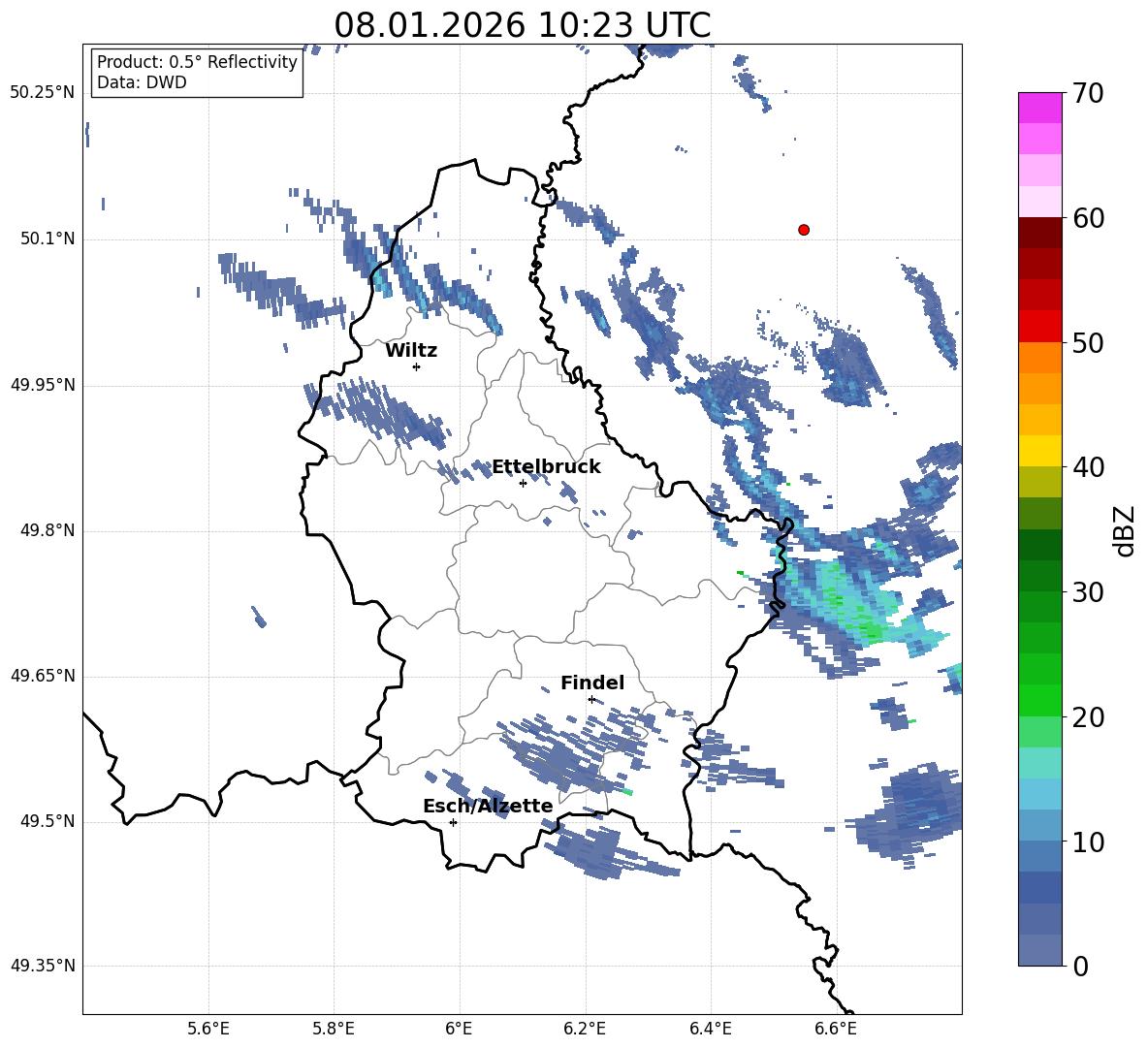This screenshot has height=1048, width=1148.
Task: Click the colorbar tick value 10
Action: 1088,842
